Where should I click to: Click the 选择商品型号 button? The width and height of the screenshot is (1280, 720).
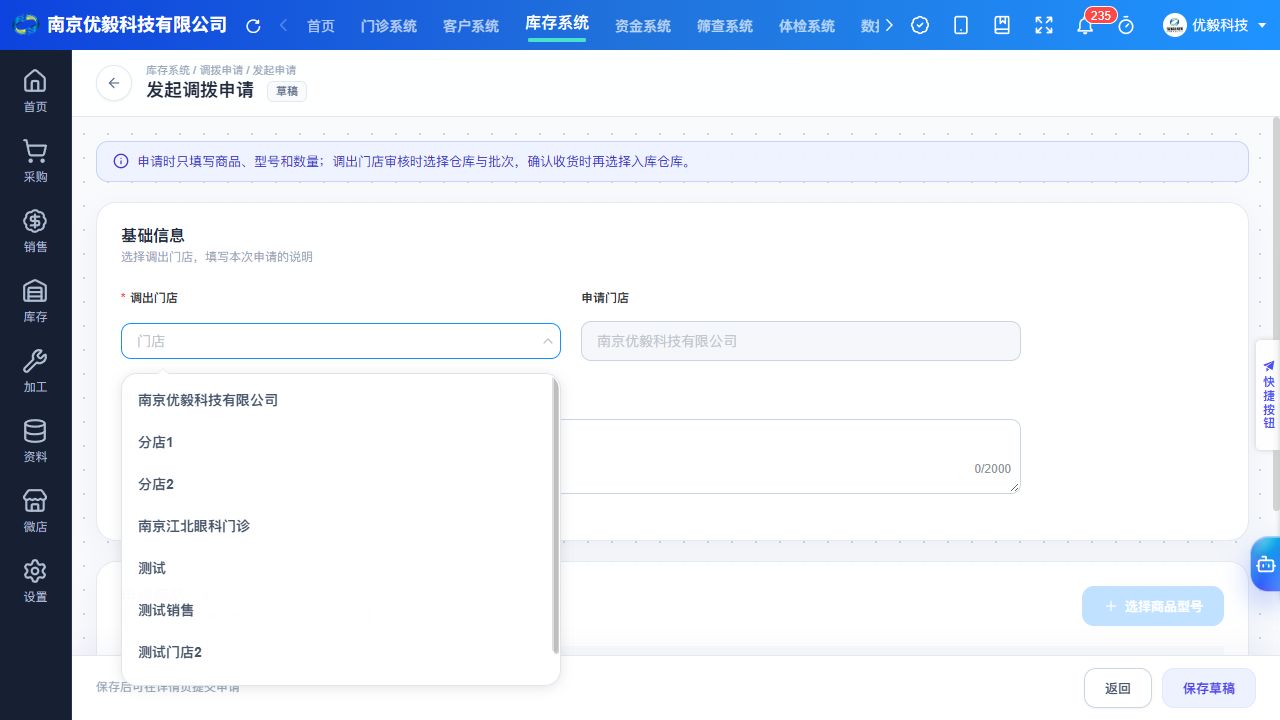click(x=1153, y=606)
